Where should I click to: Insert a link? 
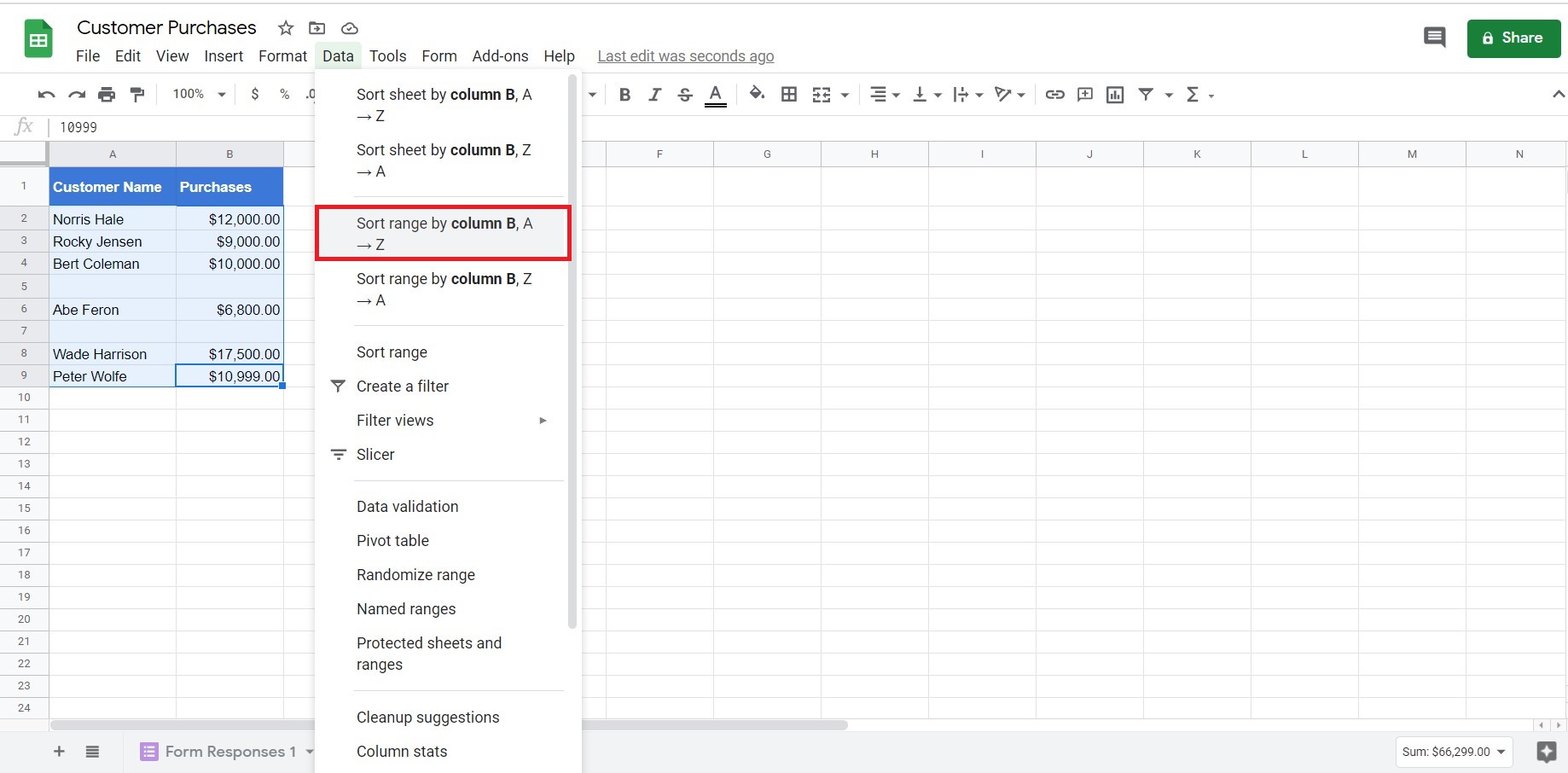tap(1054, 95)
